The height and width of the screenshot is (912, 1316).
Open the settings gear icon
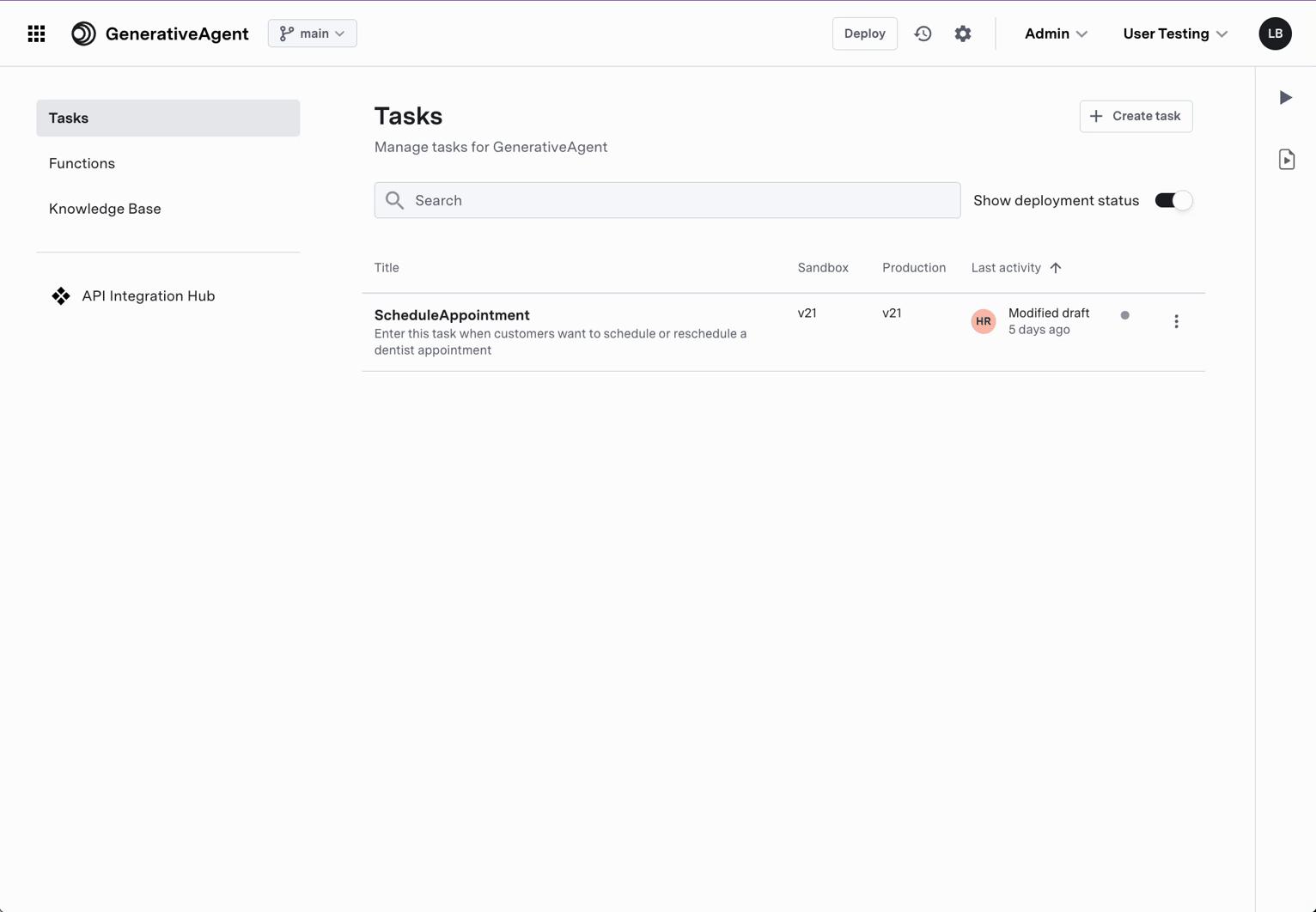(x=962, y=33)
